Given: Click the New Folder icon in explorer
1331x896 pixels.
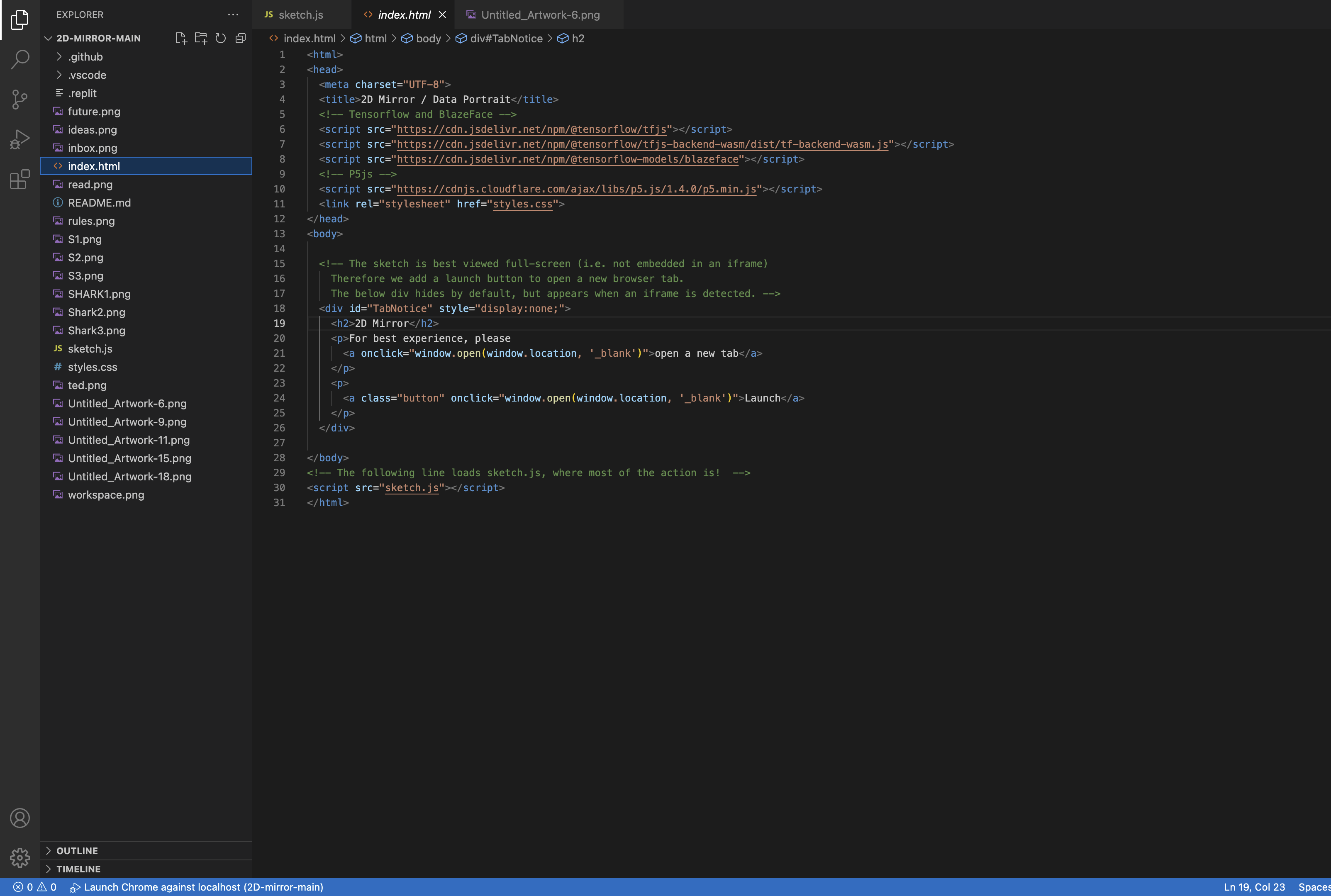Looking at the screenshot, I should click(x=200, y=38).
